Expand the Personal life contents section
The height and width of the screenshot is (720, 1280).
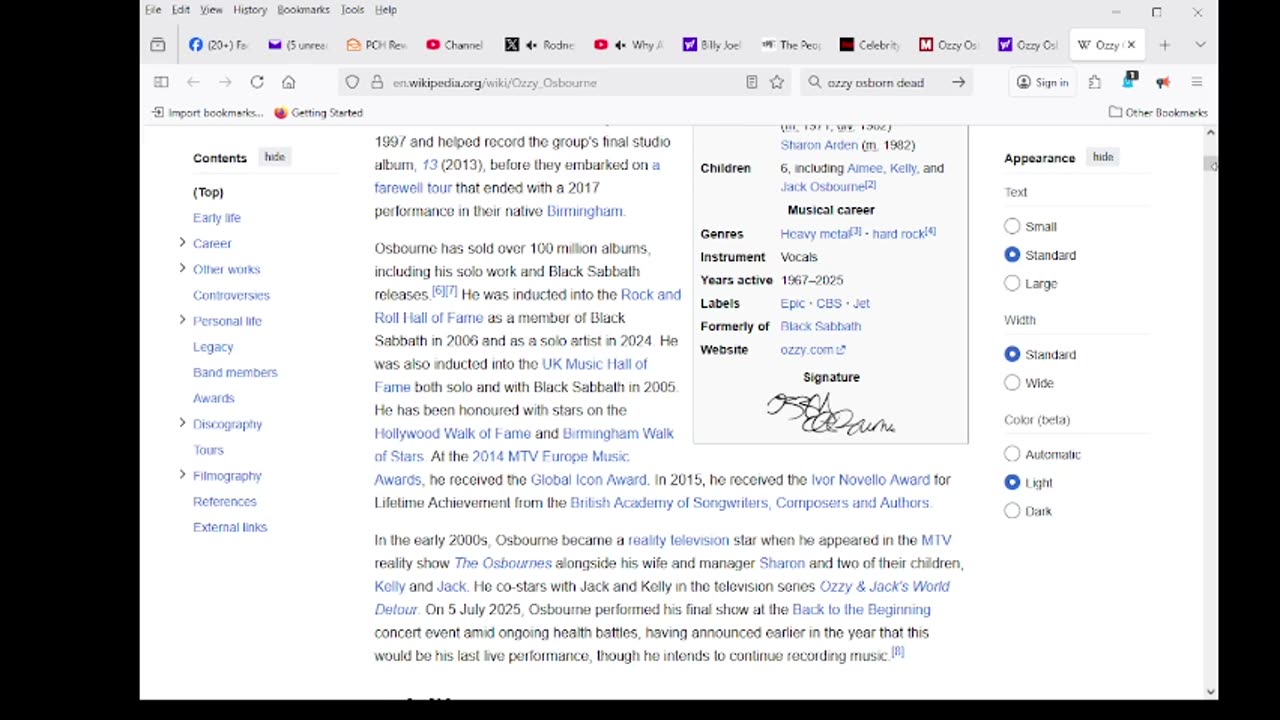pyautogui.click(x=182, y=320)
